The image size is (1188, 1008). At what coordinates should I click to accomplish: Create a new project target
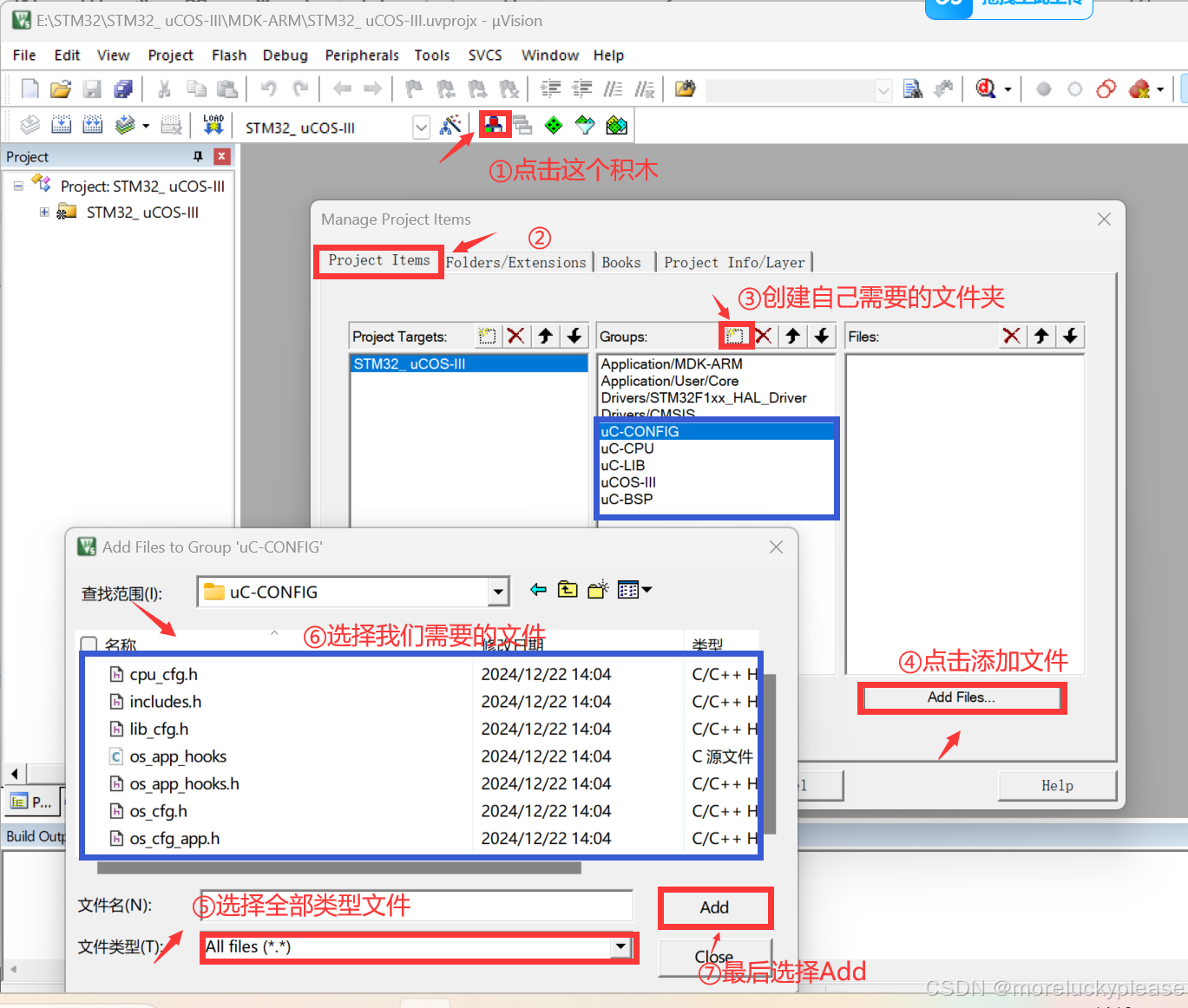tap(488, 336)
